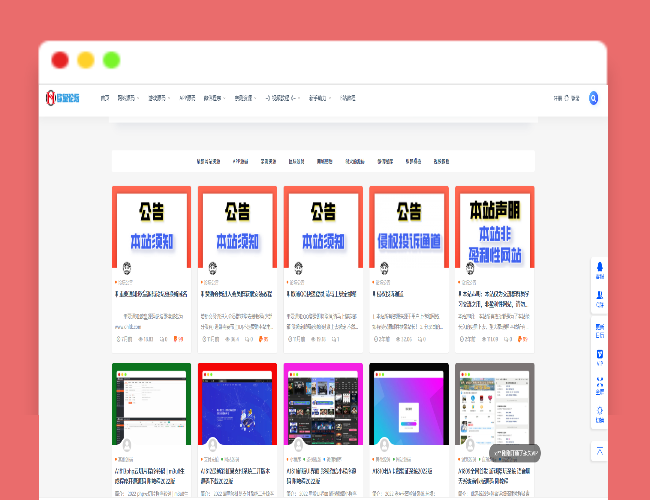
Task: Open the first item in the top navigation
Action: point(105,98)
